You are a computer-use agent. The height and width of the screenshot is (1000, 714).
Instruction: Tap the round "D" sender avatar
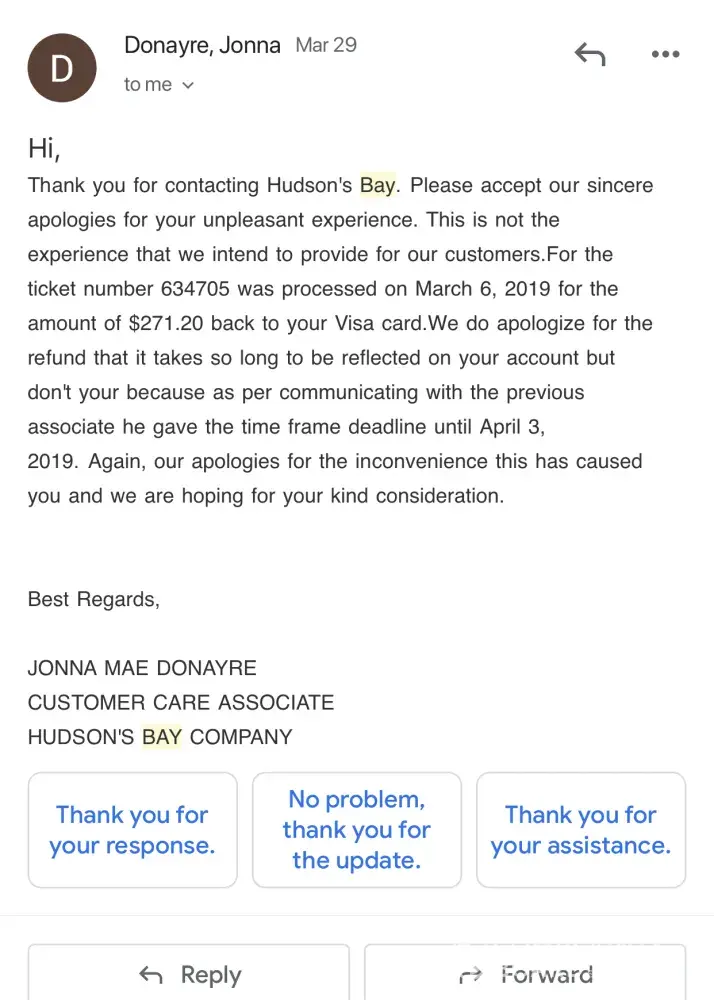click(x=62, y=68)
